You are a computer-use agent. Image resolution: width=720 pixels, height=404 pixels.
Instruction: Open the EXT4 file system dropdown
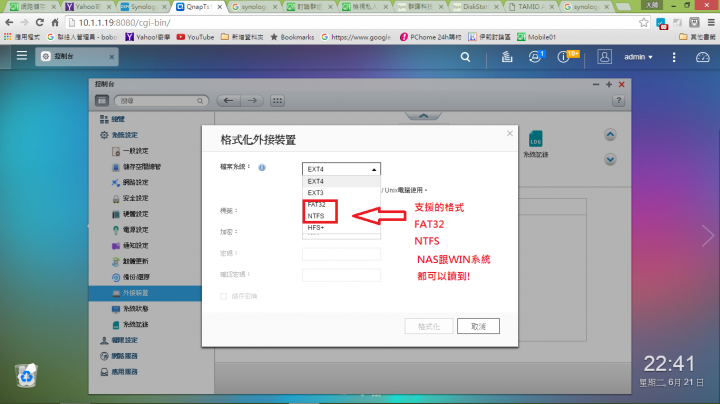click(341, 169)
